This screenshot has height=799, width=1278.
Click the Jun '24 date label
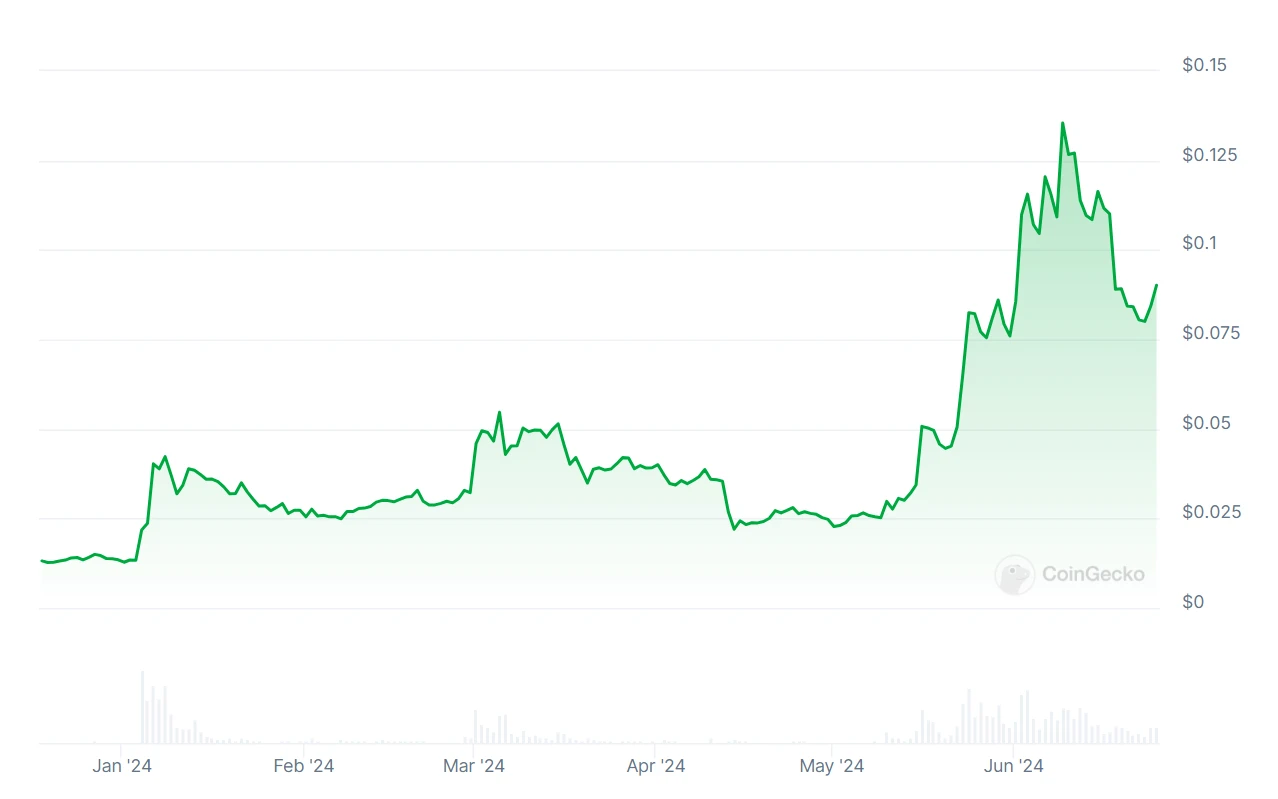(1013, 767)
